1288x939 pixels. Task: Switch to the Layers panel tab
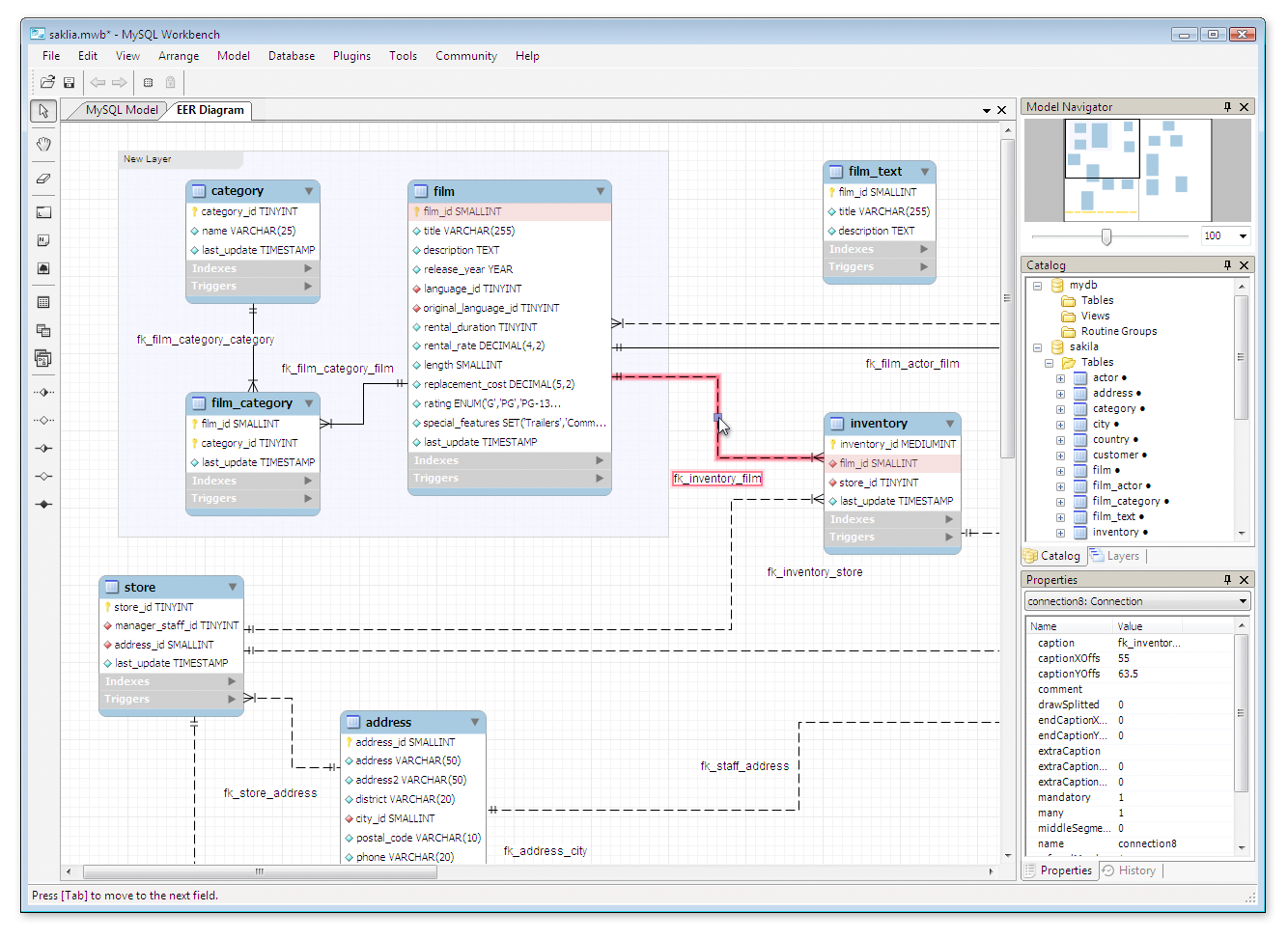click(x=1115, y=556)
